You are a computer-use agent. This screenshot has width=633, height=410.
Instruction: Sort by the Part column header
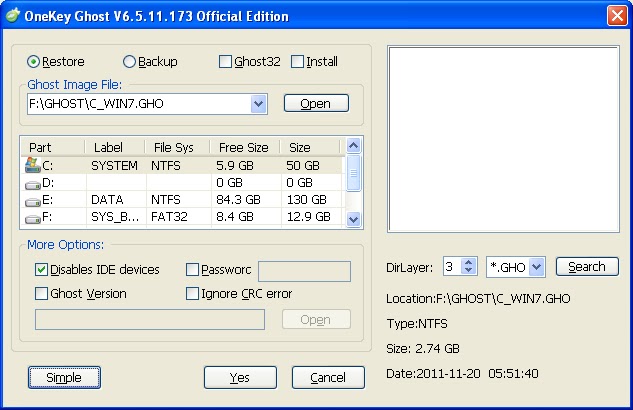pyautogui.click(x=52, y=147)
